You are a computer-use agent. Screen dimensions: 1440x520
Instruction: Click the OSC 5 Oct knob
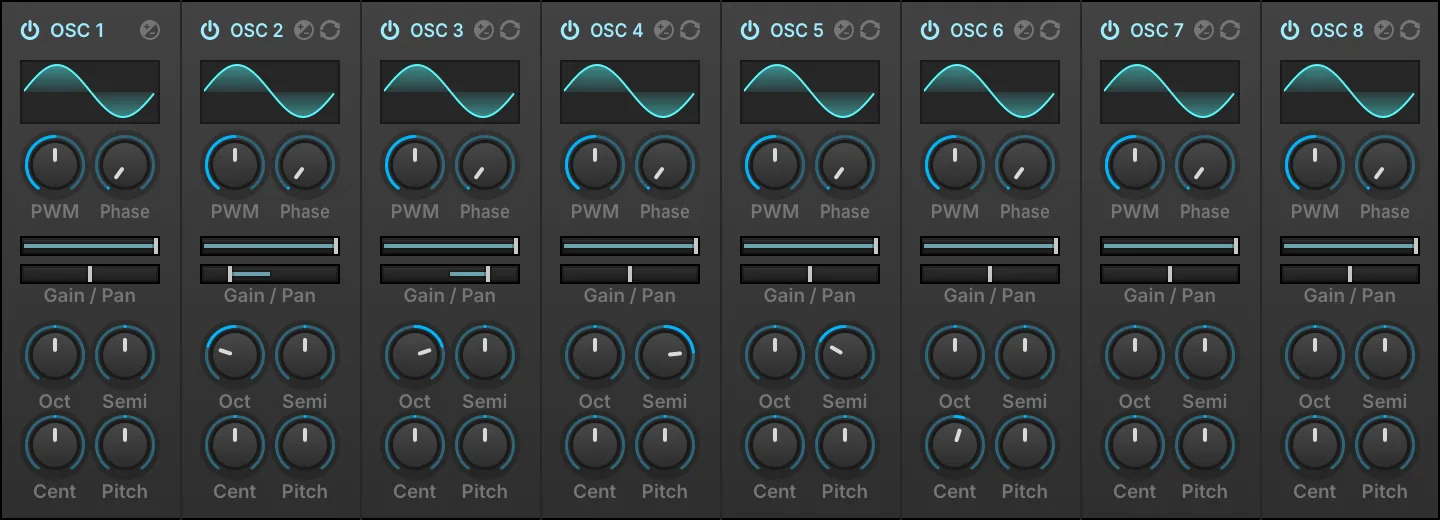coord(775,354)
